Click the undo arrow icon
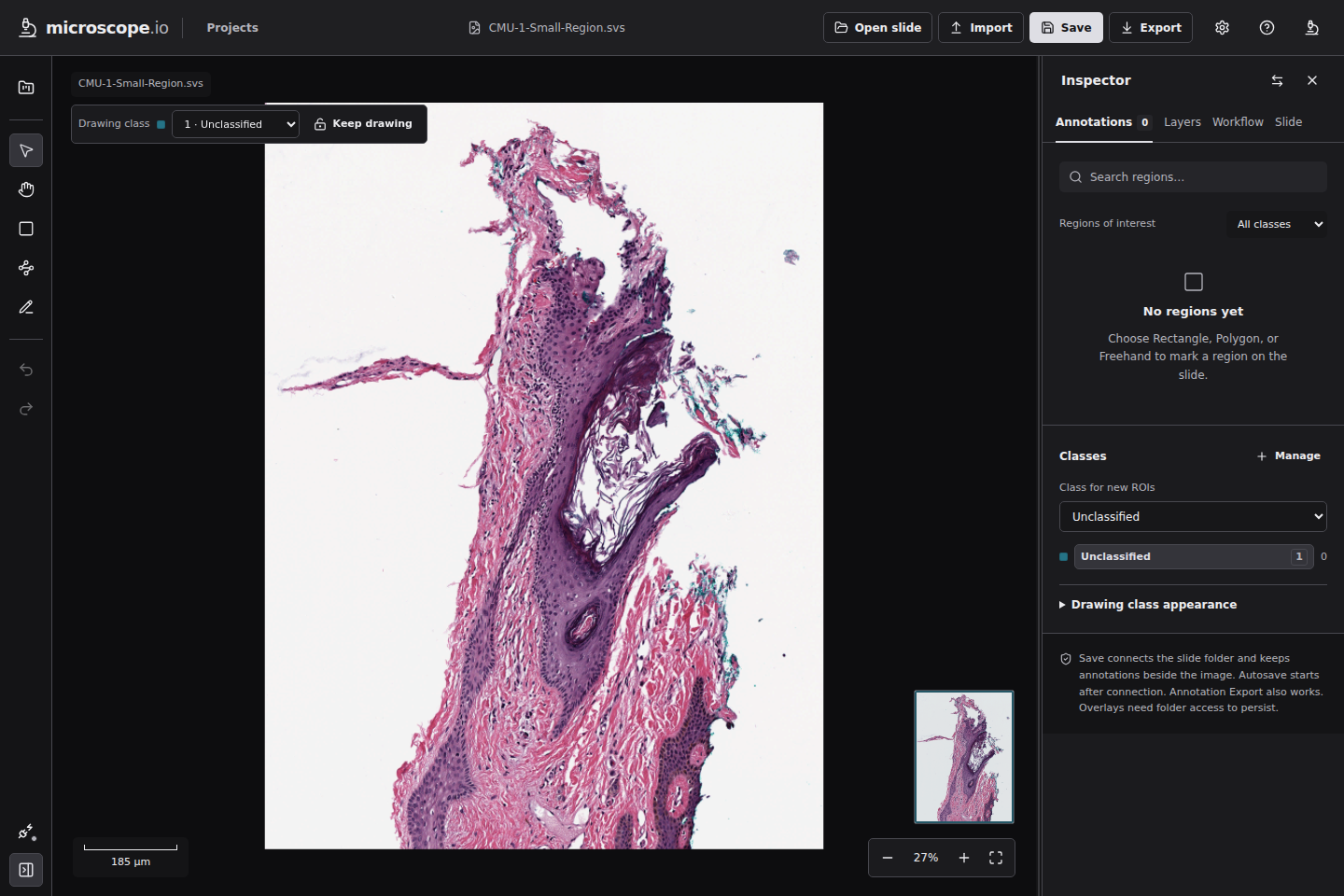The width and height of the screenshot is (1344, 896). [26, 370]
